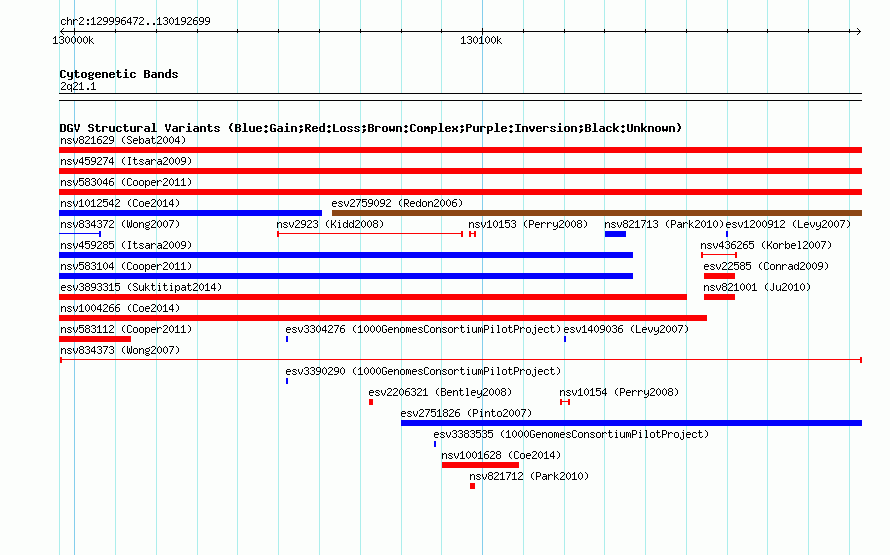Click the nsv821713 (Park2010) label
This screenshot has width=890, height=555.
tap(664, 224)
